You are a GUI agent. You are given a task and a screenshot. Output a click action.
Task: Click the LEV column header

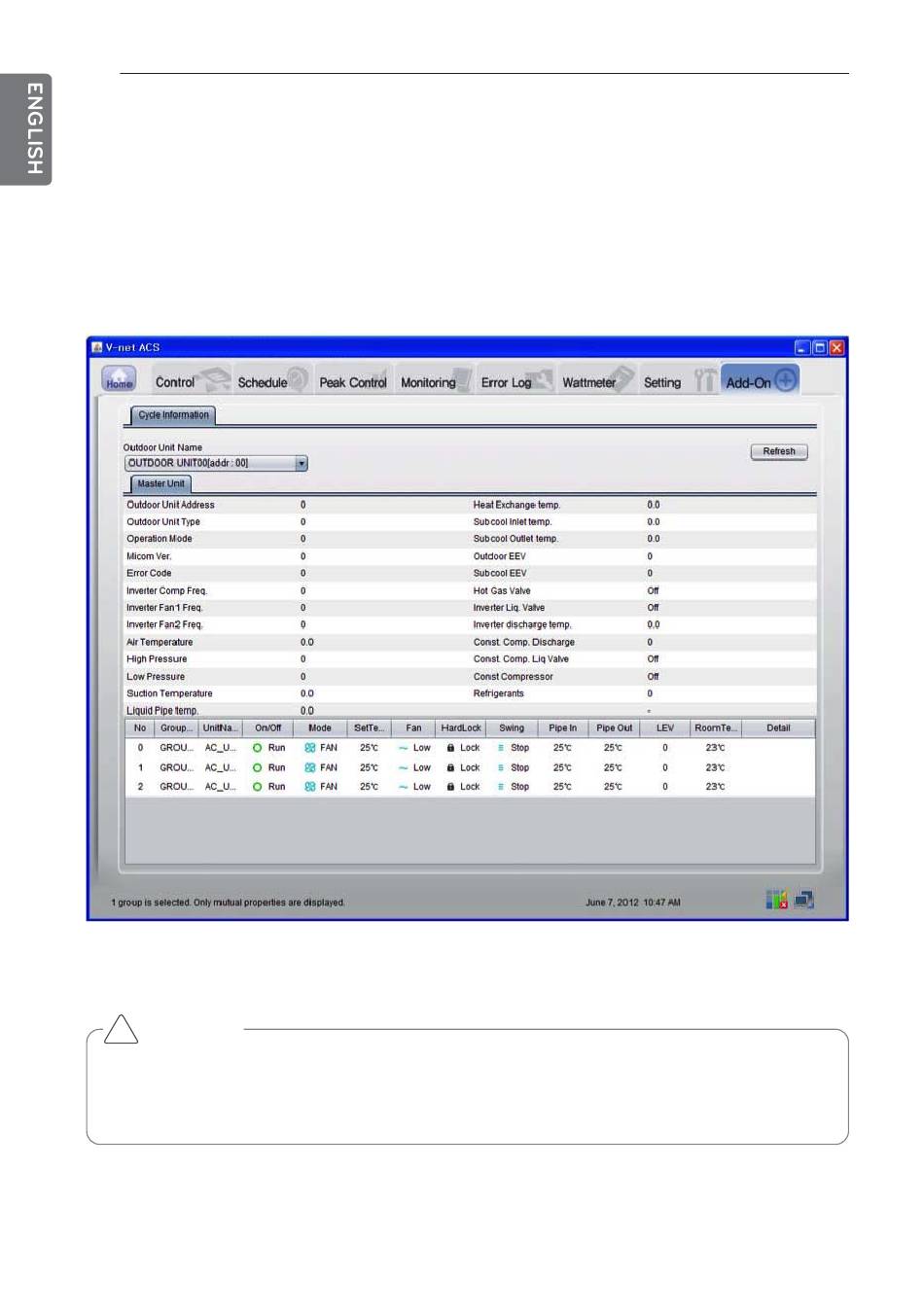(665, 728)
